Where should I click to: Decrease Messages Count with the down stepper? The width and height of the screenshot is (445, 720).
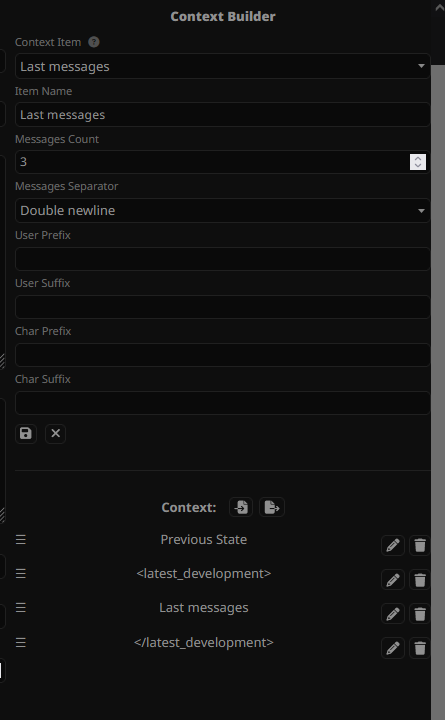click(x=418, y=166)
